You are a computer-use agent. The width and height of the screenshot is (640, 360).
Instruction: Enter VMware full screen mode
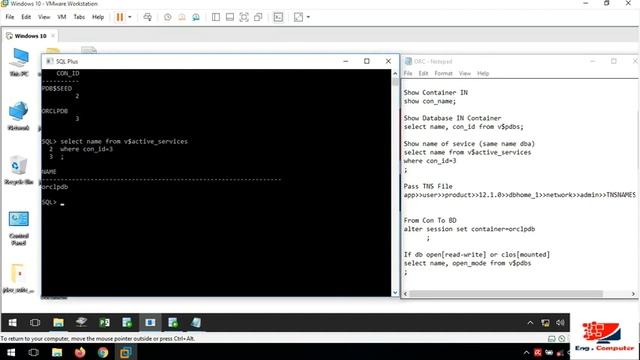244,17
